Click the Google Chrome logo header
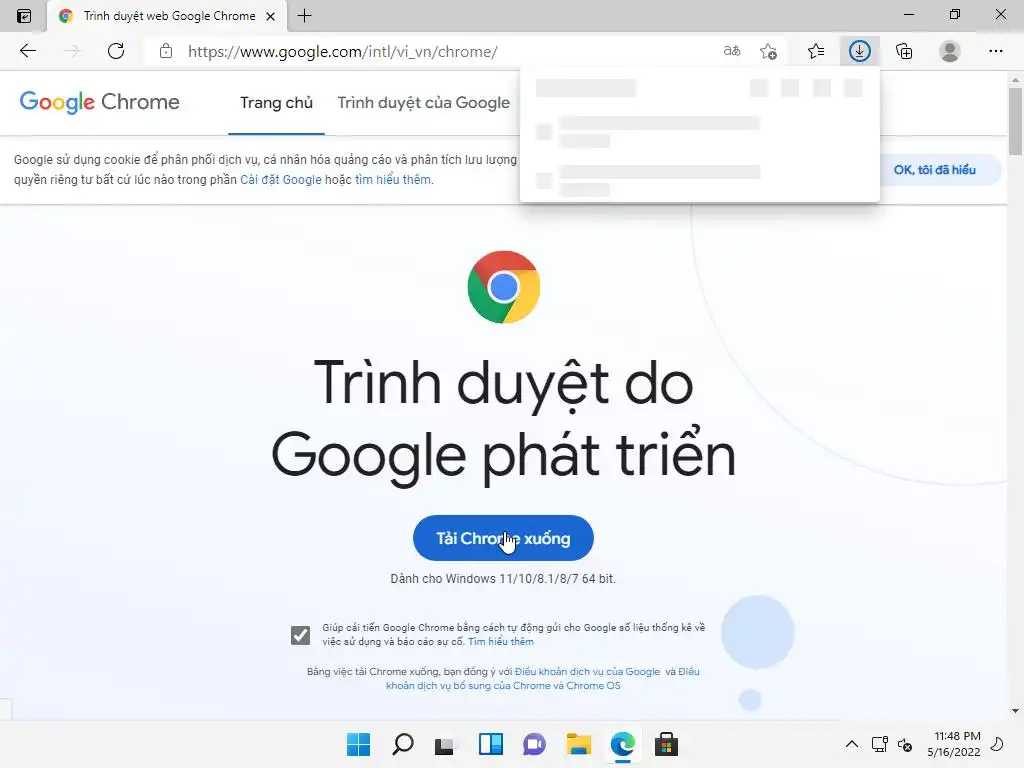 point(99,102)
